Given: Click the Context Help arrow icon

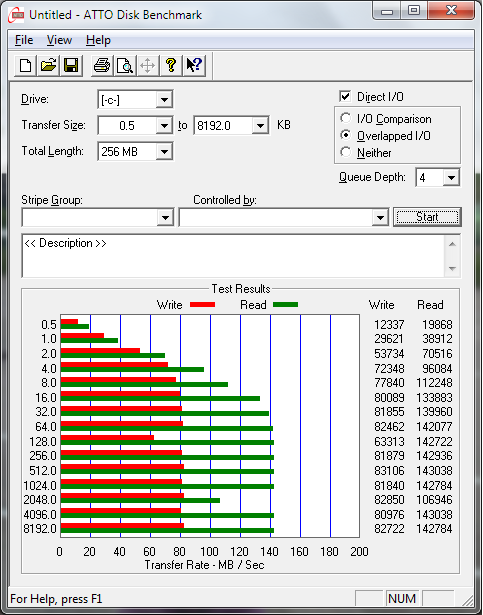Looking at the screenshot, I should point(194,65).
